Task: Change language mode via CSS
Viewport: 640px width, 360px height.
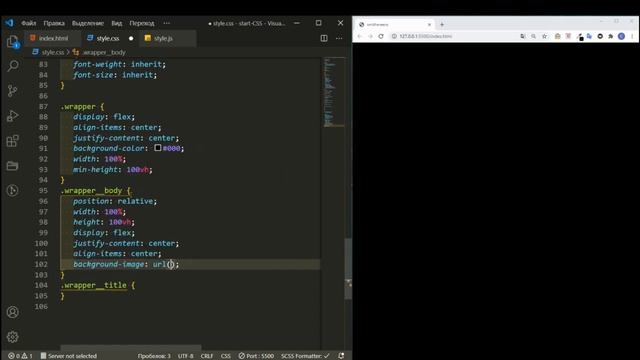Action: pos(226,356)
